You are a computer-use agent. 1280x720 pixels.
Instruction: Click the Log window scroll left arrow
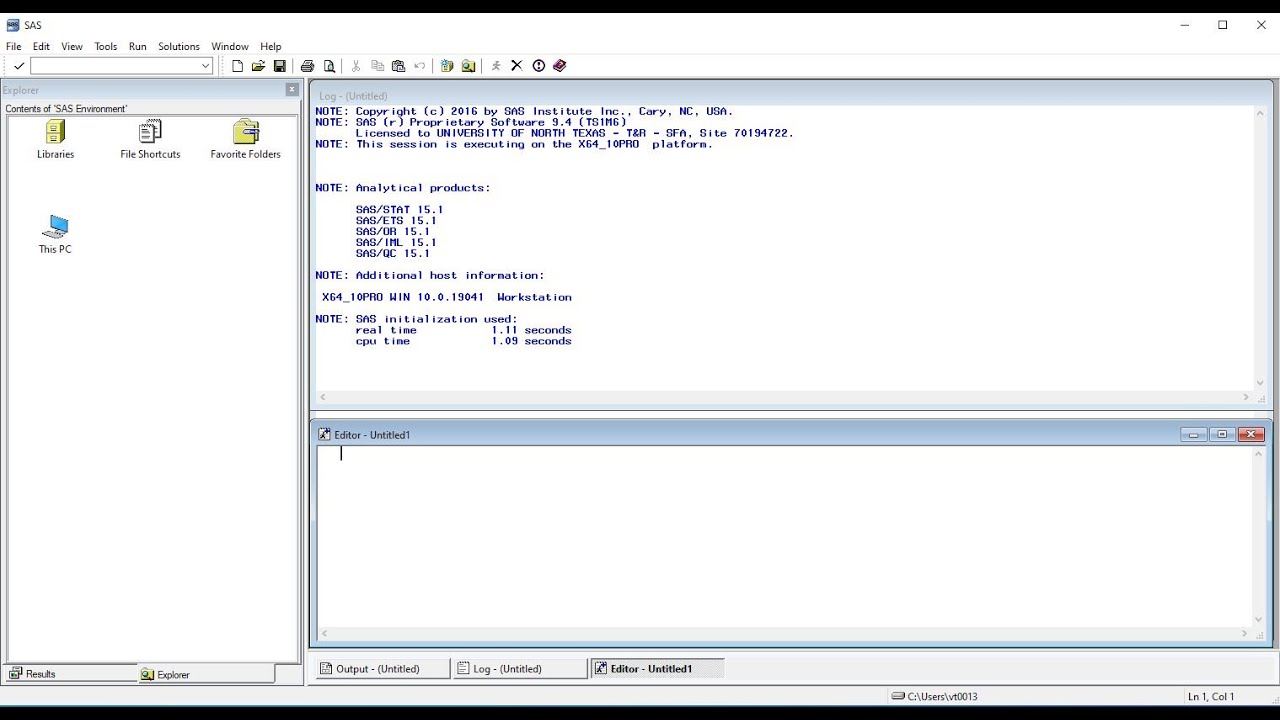tap(322, 397)
